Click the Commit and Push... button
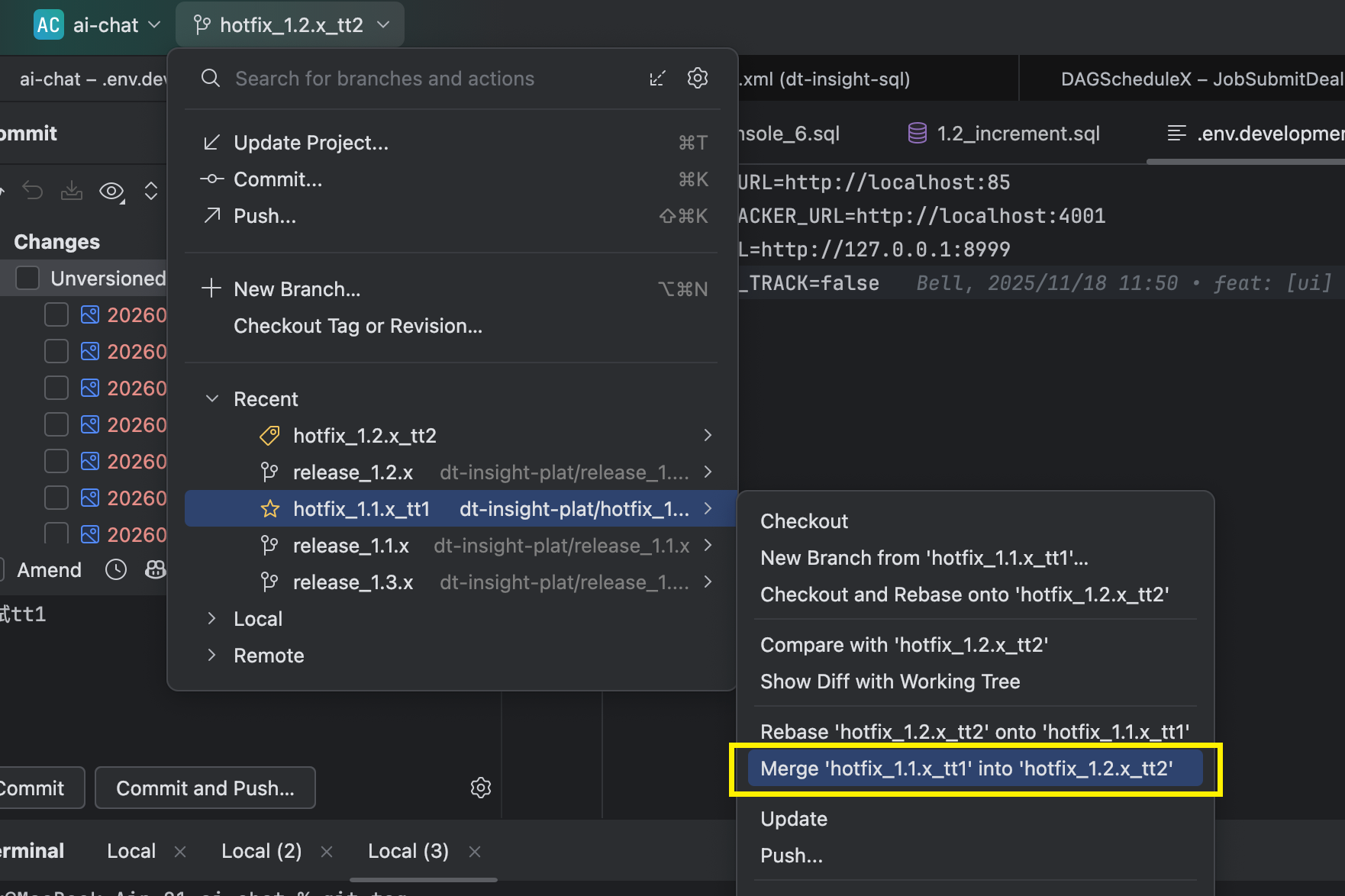The width and height of the screenshot is (1345, 896). point(205,788)
